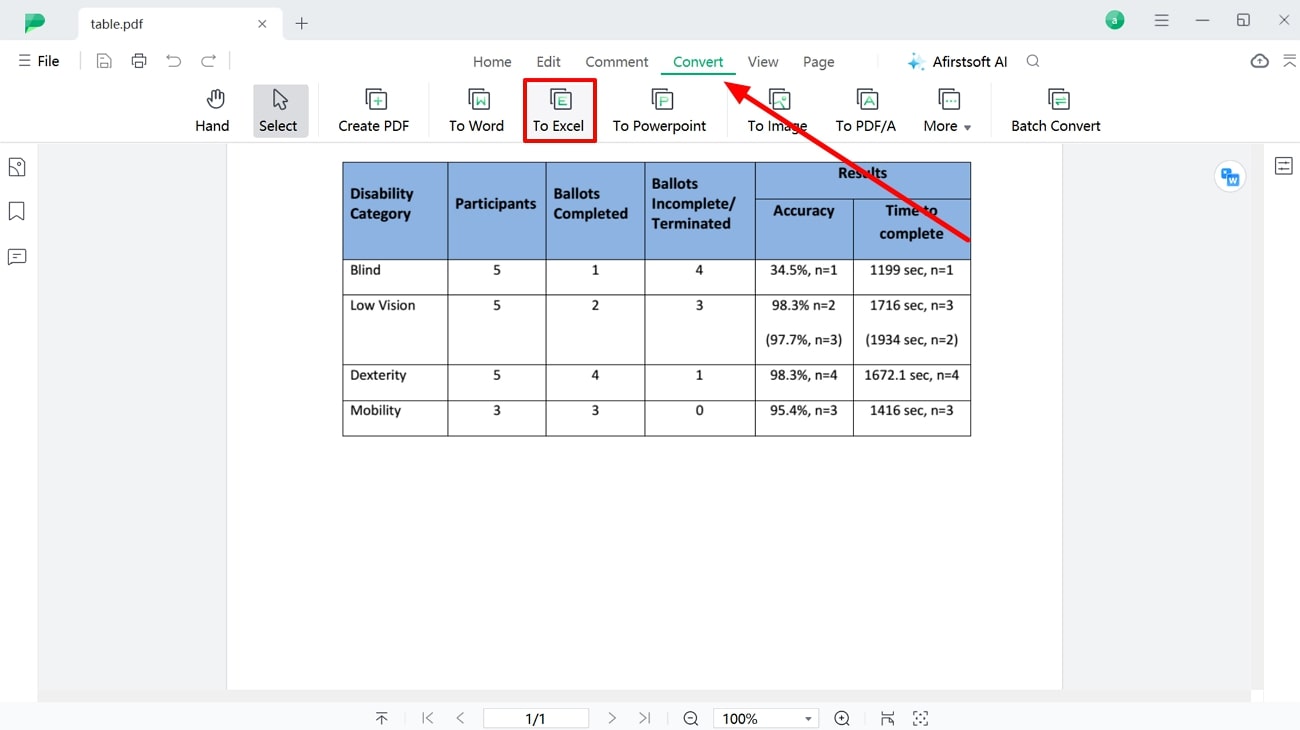Close the table.pdf tab
Image resolution: width=1300 pixels, height=730 pixels.
point(262,23)
